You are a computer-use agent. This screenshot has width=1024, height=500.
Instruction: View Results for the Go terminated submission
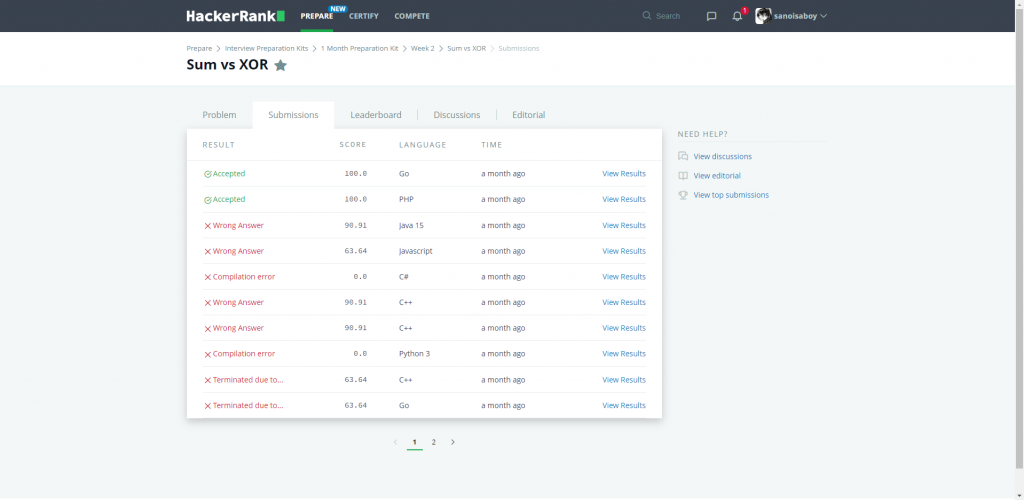[x=624, y=405]
